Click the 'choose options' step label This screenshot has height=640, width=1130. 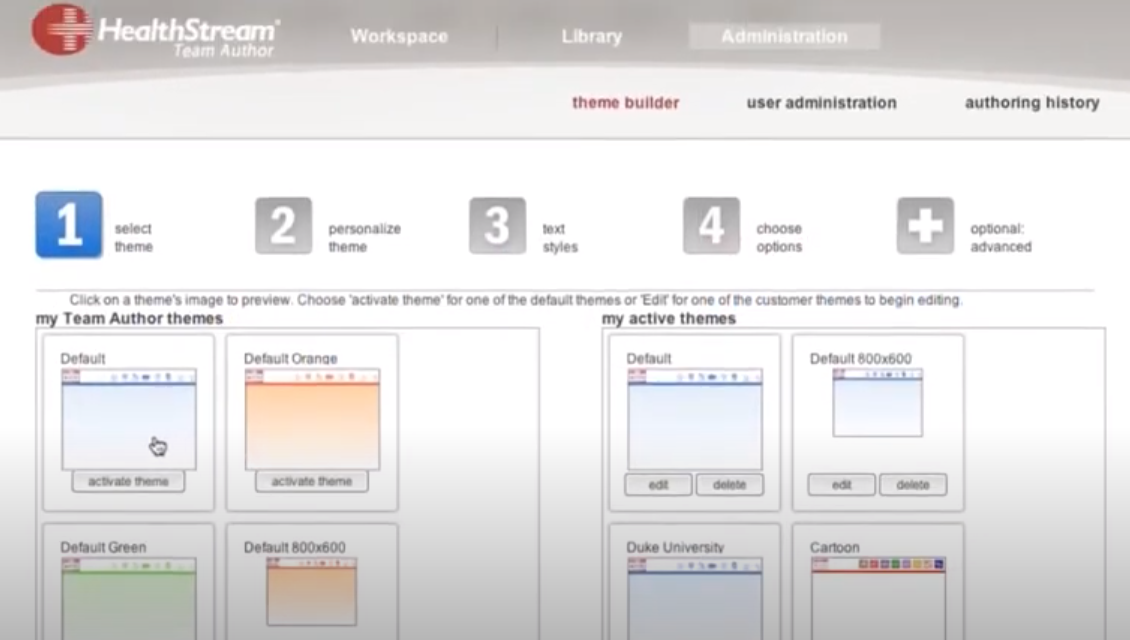(x=779, y=237)
